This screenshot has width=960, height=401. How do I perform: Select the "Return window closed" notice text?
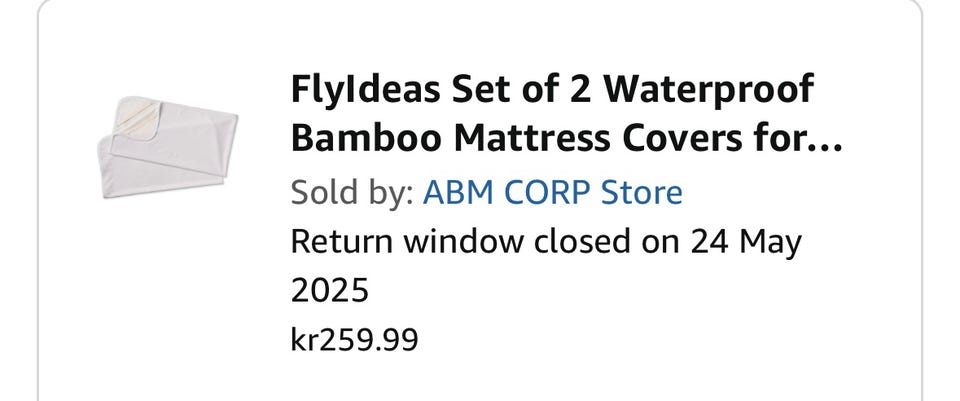(546, 242)
